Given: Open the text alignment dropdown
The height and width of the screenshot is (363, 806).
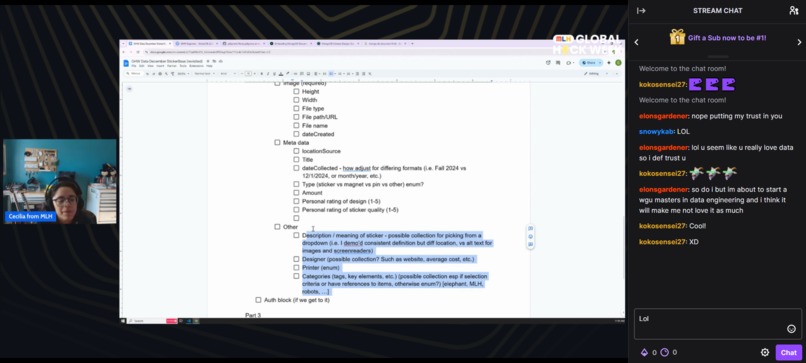Looking at the screenshot, I should (317, 74).
